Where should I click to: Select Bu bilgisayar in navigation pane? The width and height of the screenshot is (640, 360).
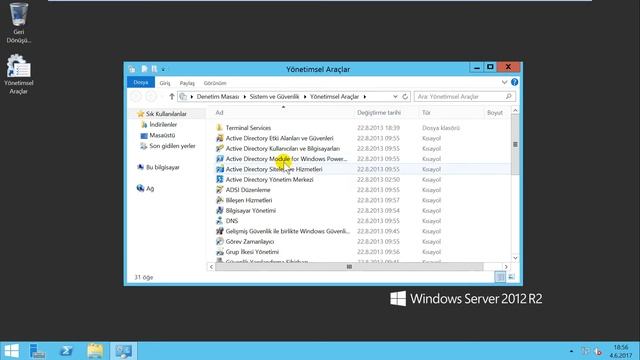[x=162, y=167]
